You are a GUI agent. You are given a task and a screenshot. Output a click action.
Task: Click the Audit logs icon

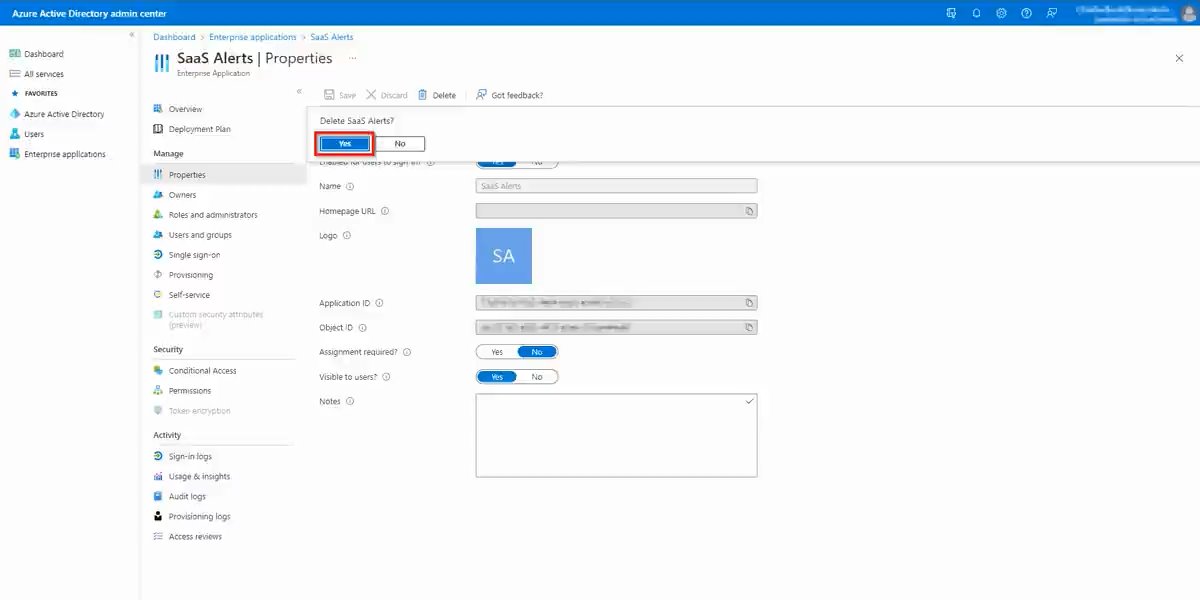(158, 497)
